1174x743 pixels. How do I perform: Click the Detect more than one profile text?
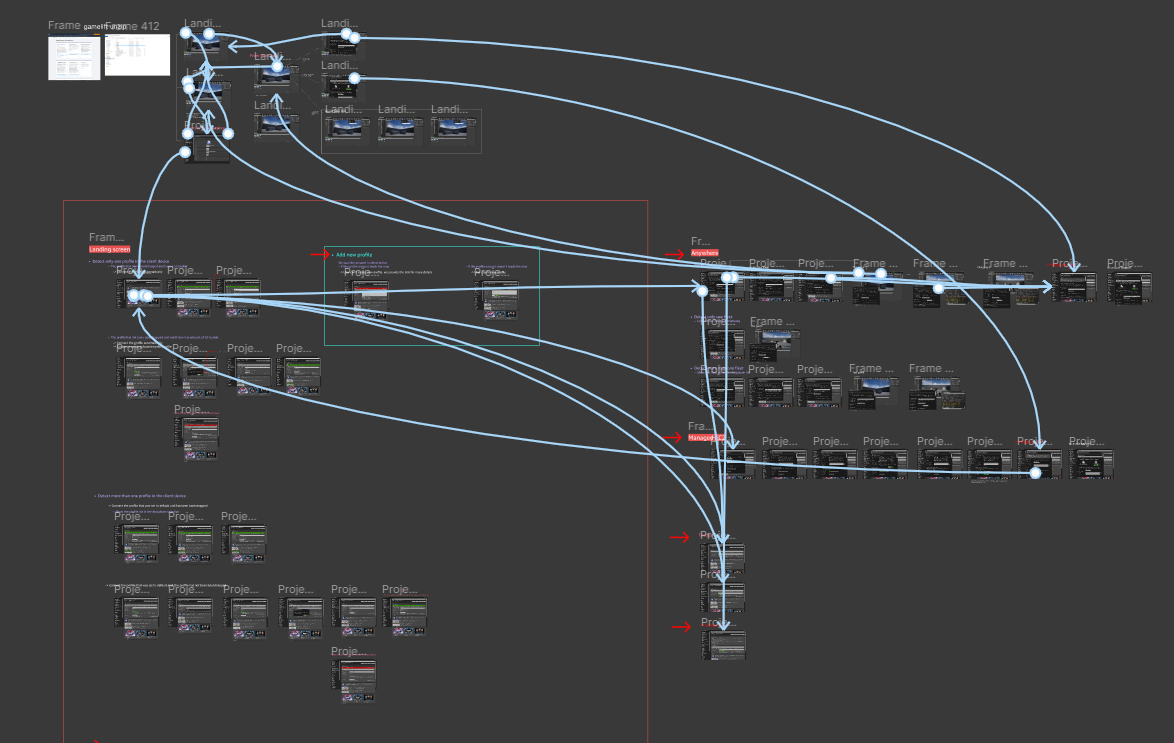(139, 495)
